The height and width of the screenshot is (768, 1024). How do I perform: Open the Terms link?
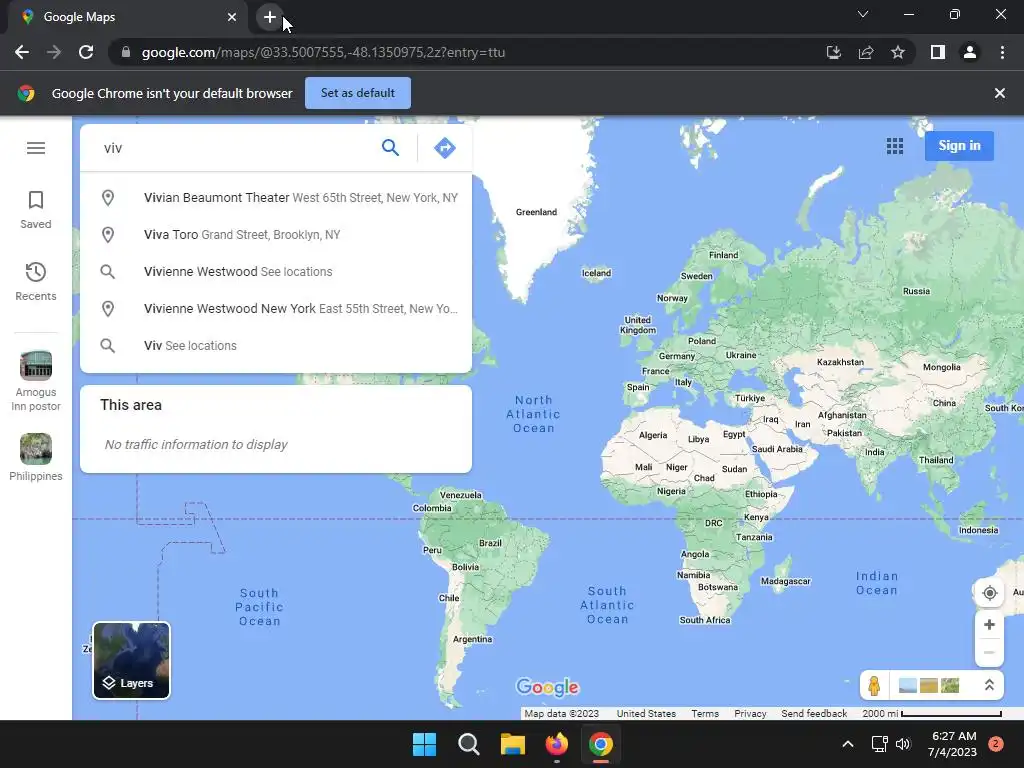click(705, 714)
